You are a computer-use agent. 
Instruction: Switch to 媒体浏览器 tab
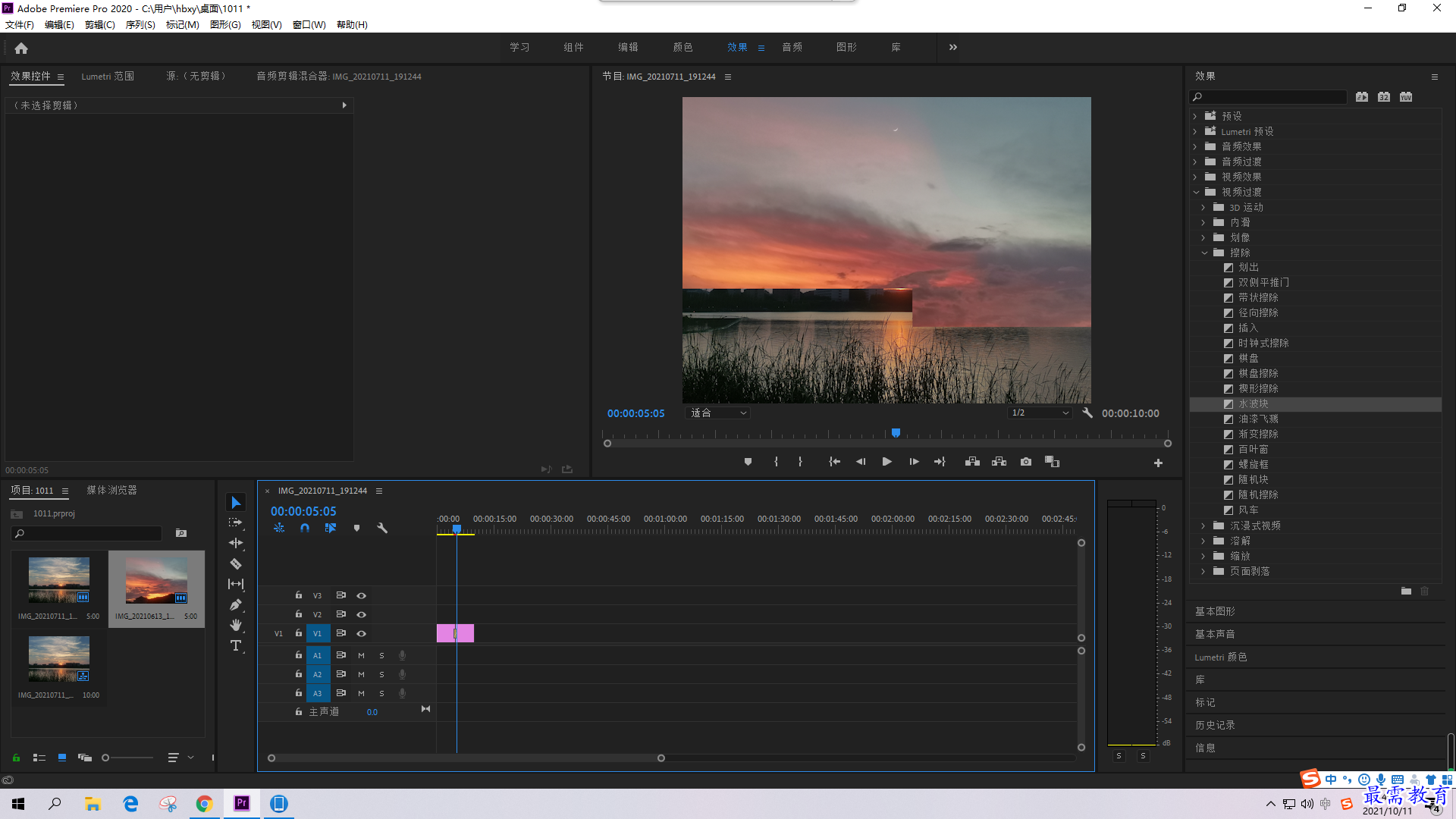tap(111, 490)
